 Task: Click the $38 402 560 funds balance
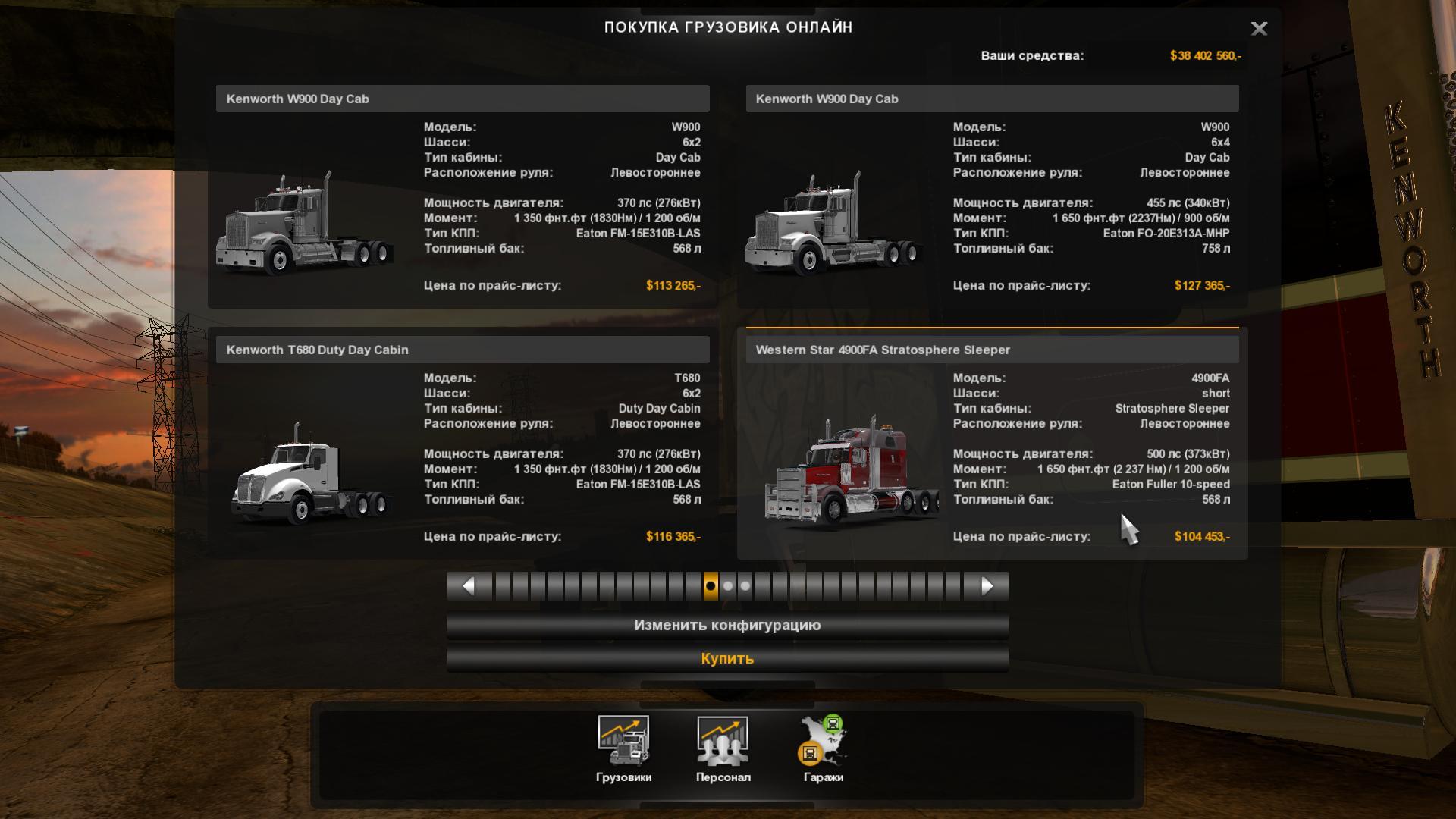tap(1205, 55)
